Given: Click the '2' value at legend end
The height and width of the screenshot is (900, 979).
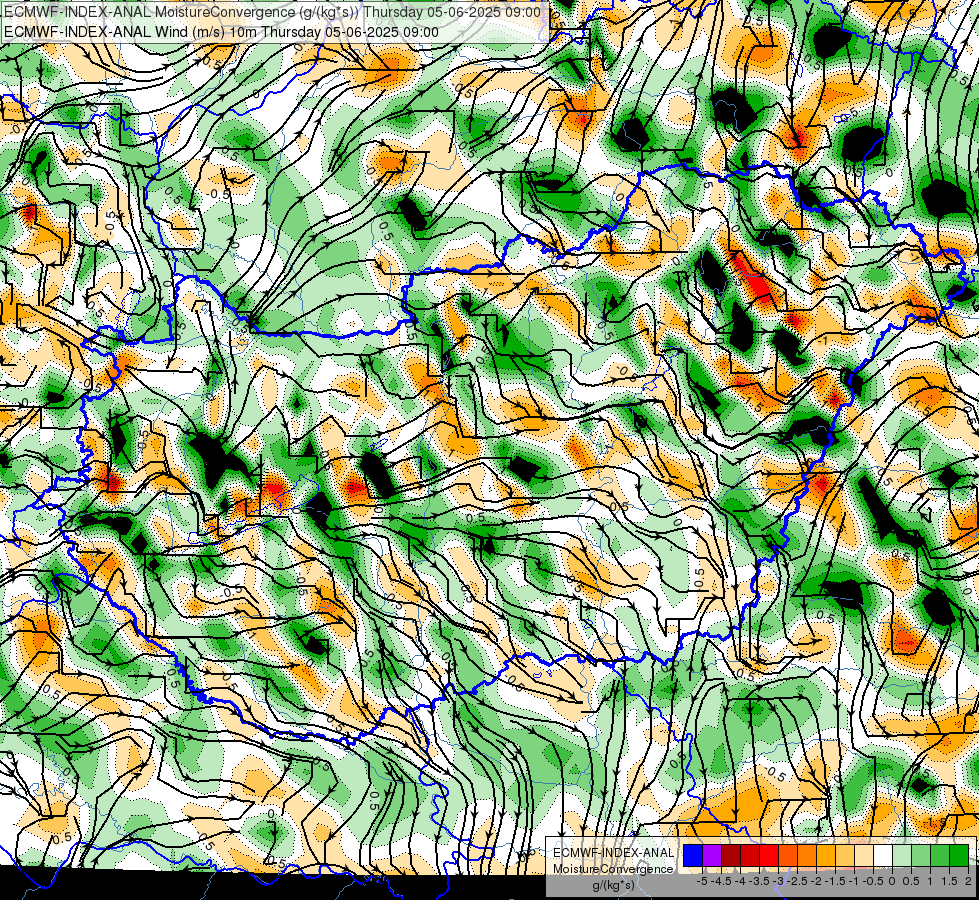Looking at the screenshot, I should [x=968, y=881].
